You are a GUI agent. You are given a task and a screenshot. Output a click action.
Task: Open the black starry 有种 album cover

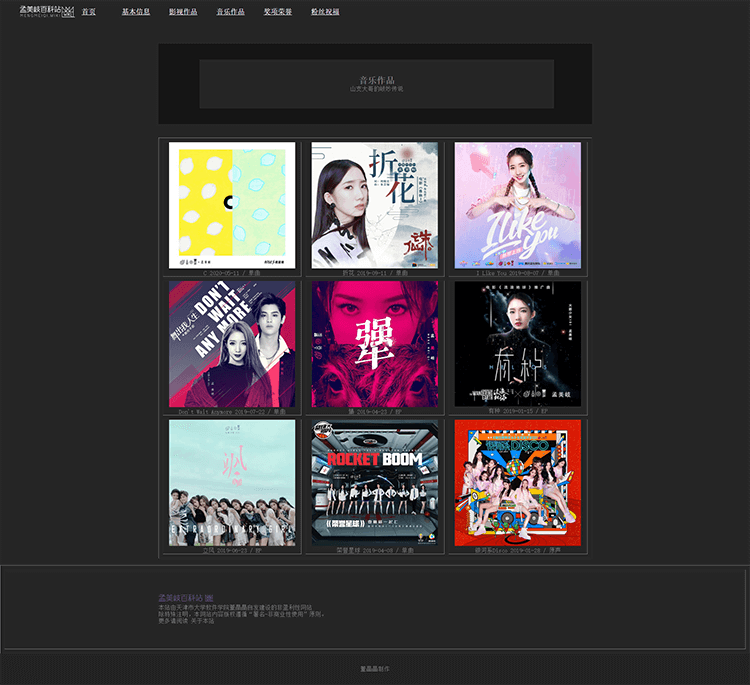coord(518,344)
